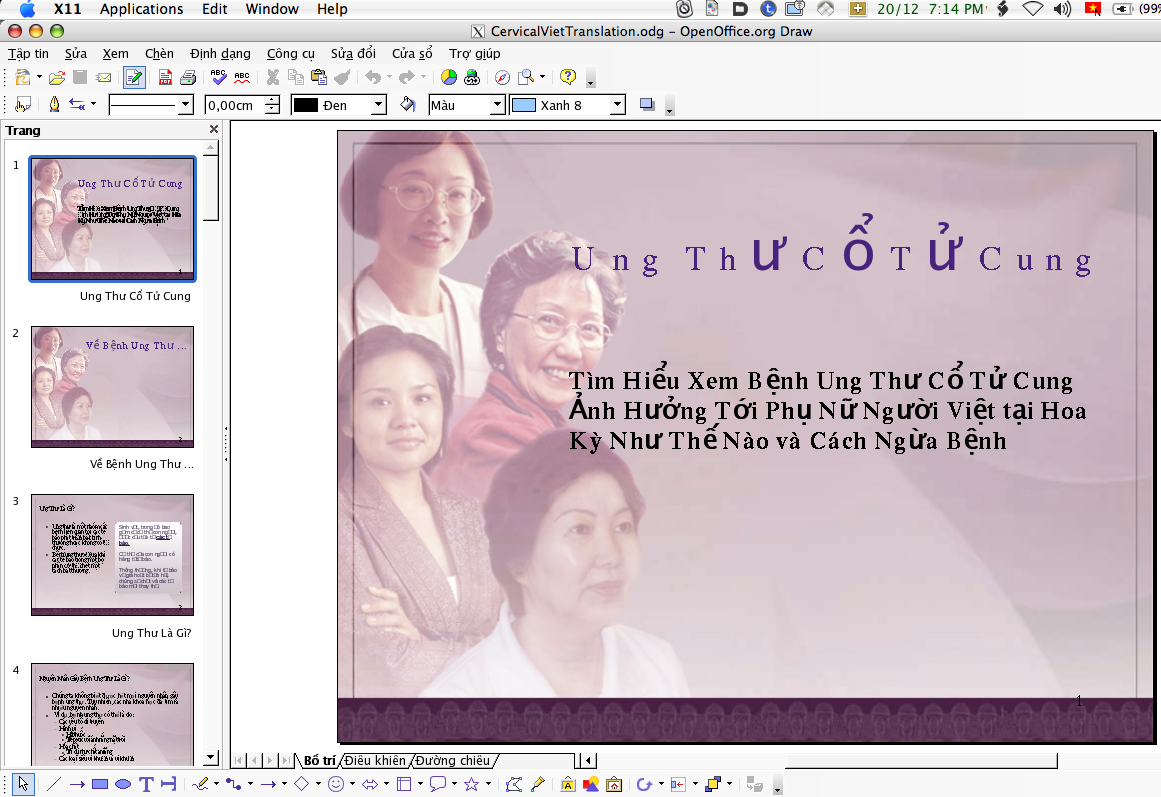Toggle Edit File mode icon

coord(134,77)
